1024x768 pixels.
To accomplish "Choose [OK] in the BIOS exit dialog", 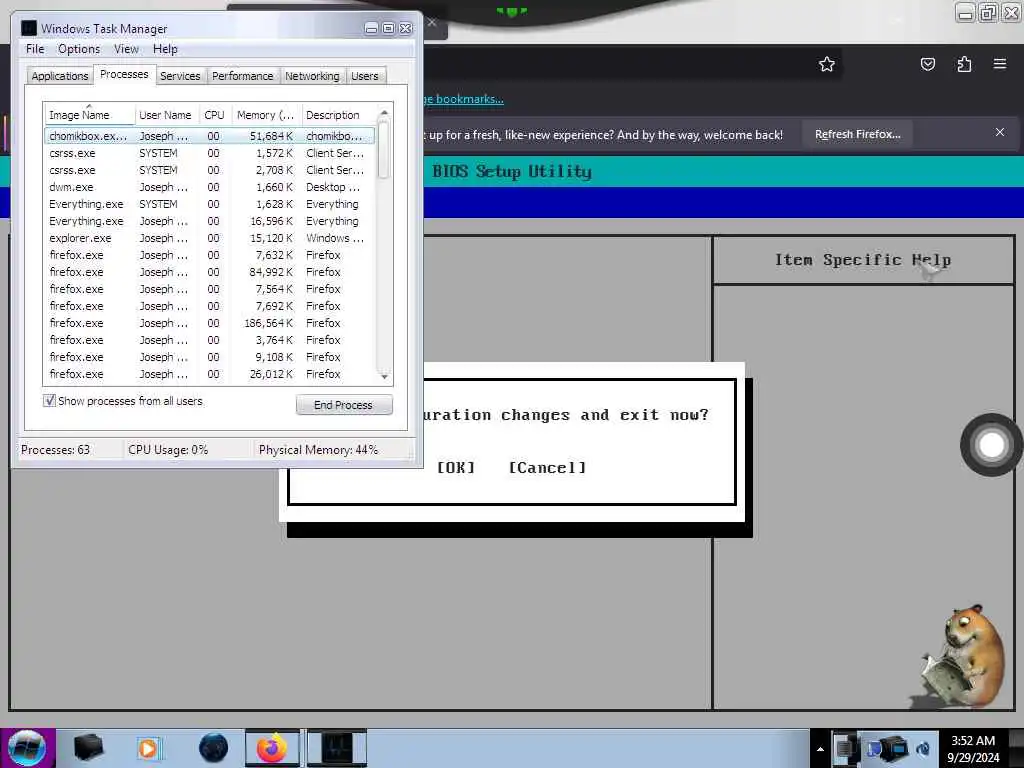I will pyautogui.click(x=456, y=468).
